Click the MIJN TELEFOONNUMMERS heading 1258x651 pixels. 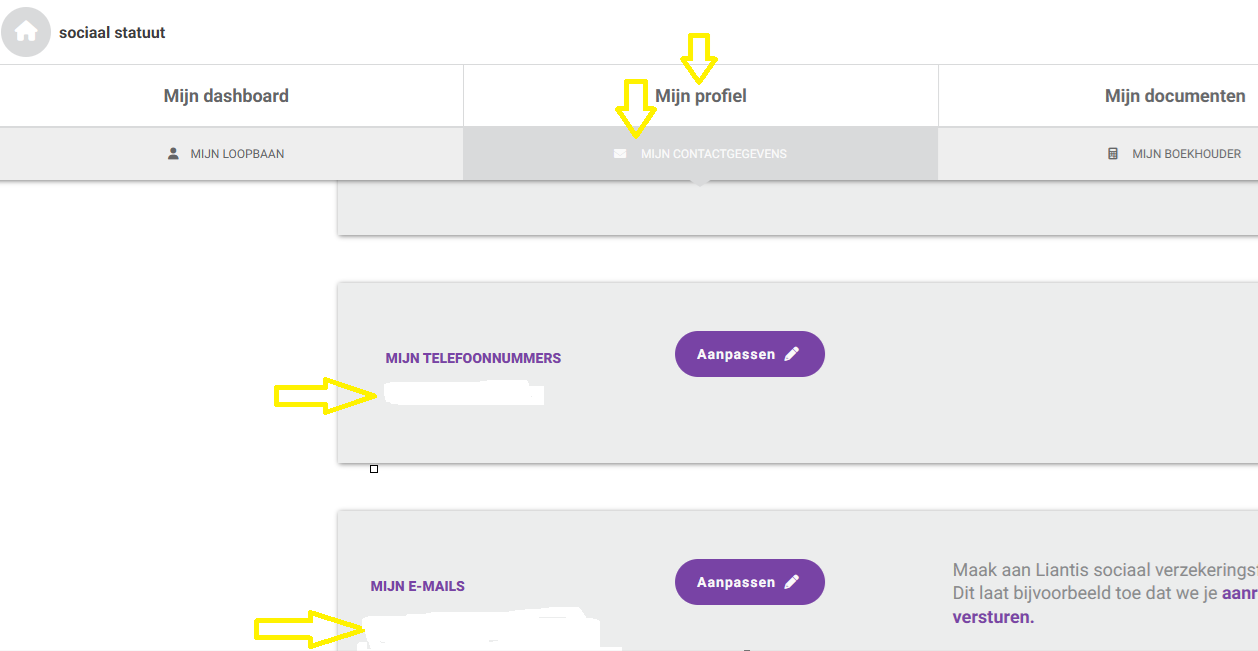pyautogui.click(x=473, y=358)
